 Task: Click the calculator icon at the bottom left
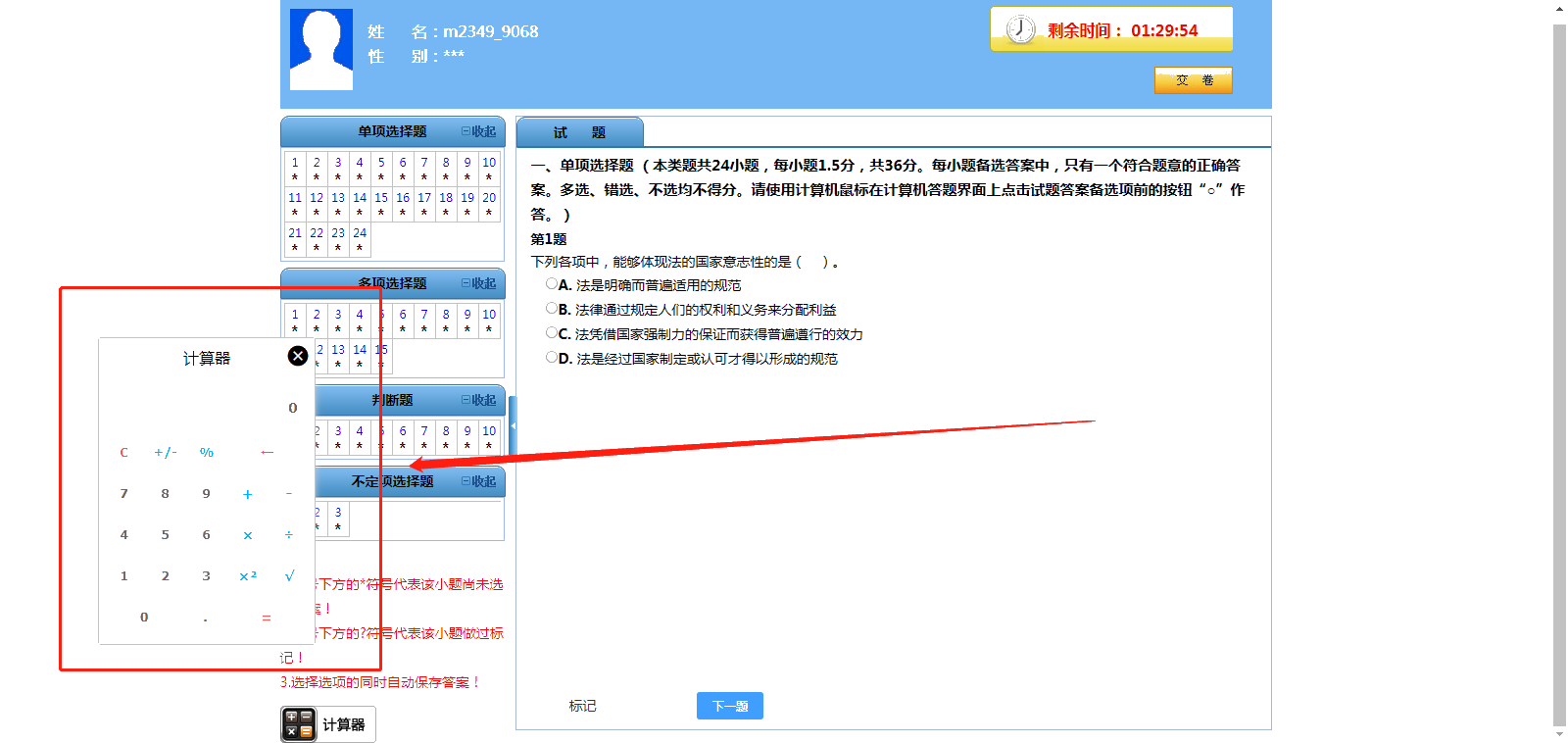pyautogui.click(x=299, y=724)
